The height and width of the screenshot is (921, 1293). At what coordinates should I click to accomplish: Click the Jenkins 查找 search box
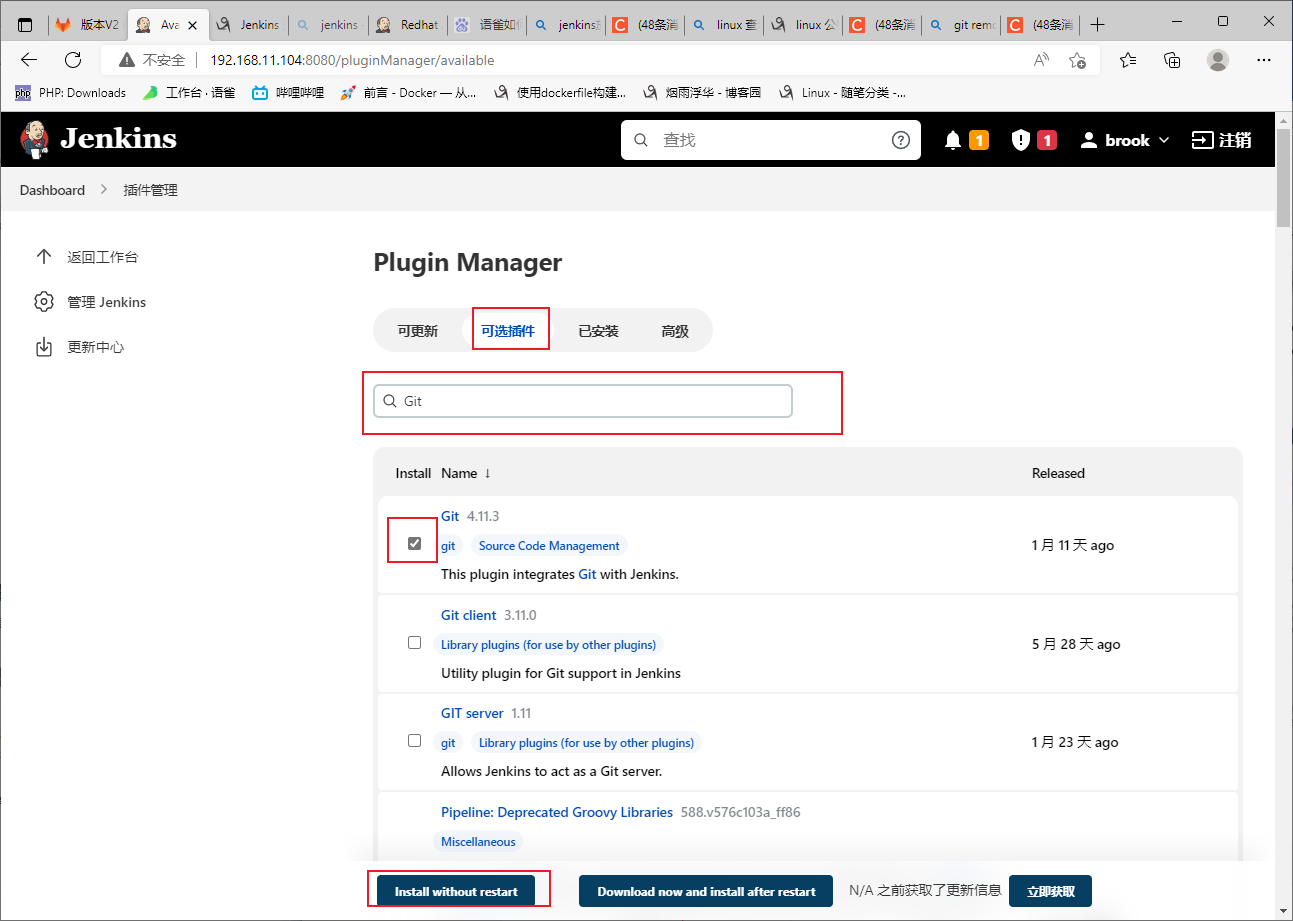[770, 140]
